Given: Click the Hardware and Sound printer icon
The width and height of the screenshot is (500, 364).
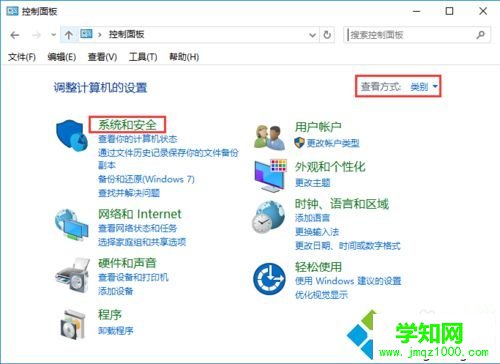Looking at the screenshot, I should 72,275.
